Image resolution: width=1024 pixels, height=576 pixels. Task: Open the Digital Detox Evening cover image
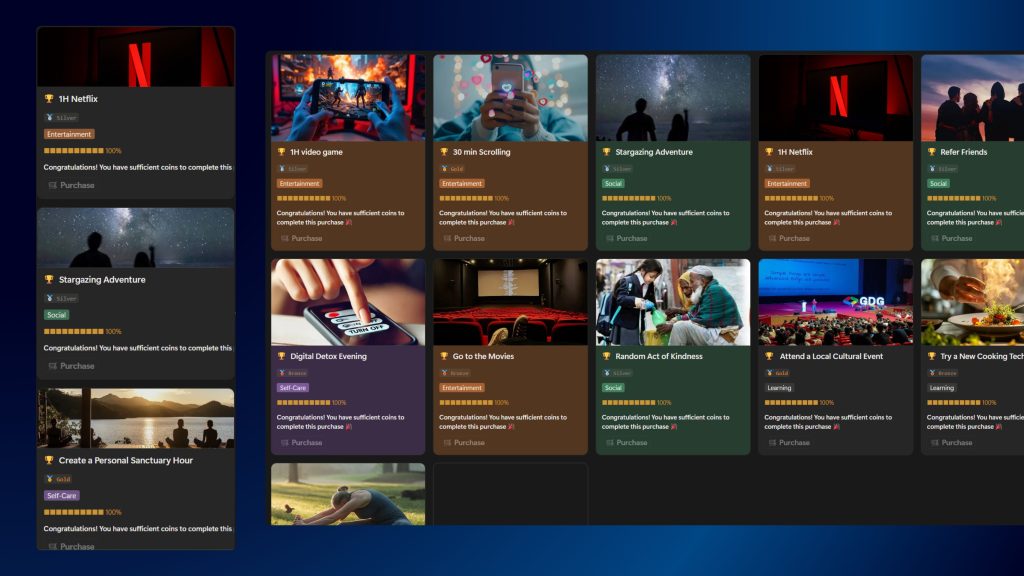pyautogui.click(x=348, y=302)
